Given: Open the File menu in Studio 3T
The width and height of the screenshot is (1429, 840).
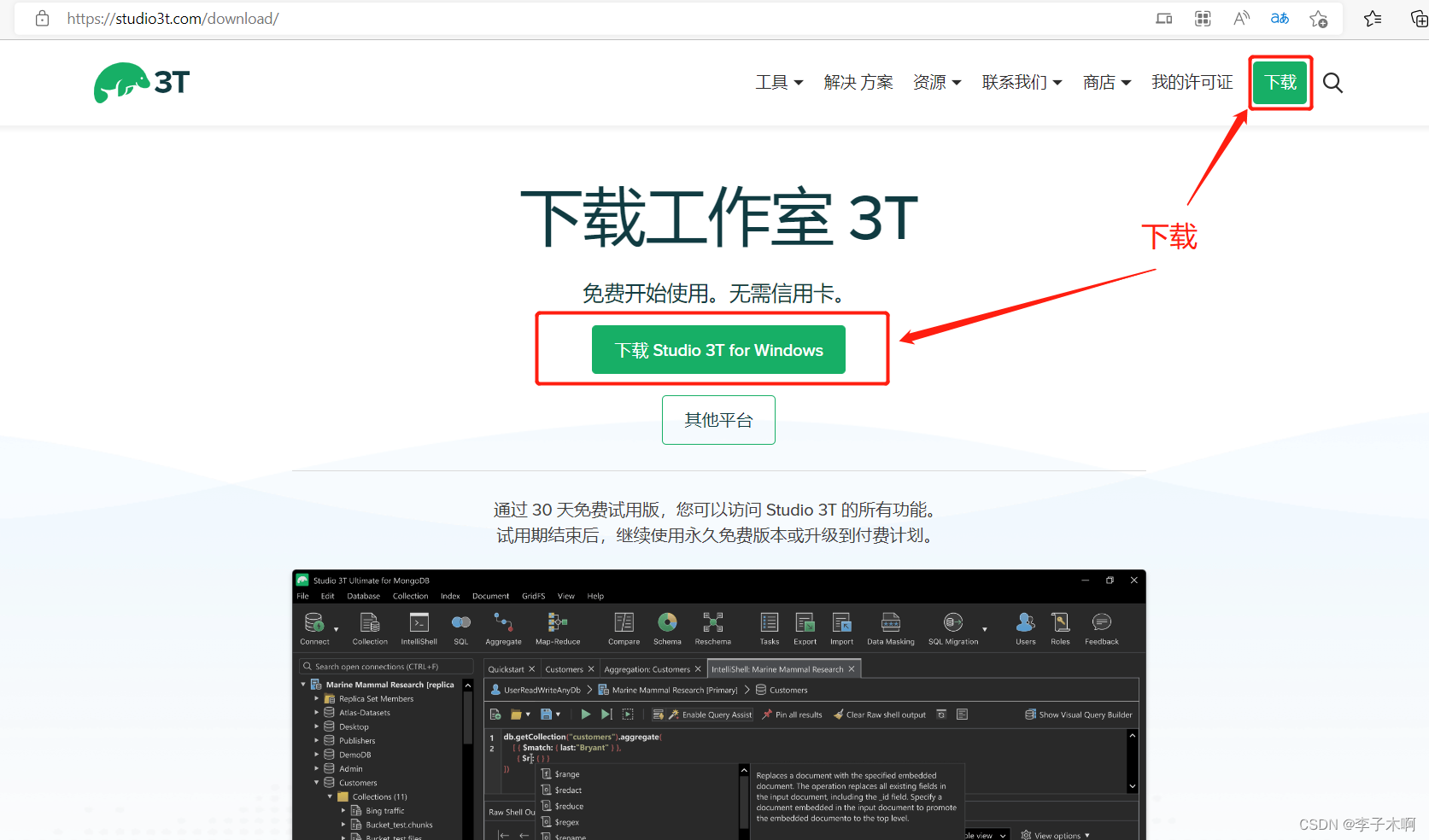Looking at the screenshot, I should click(302, 596).
